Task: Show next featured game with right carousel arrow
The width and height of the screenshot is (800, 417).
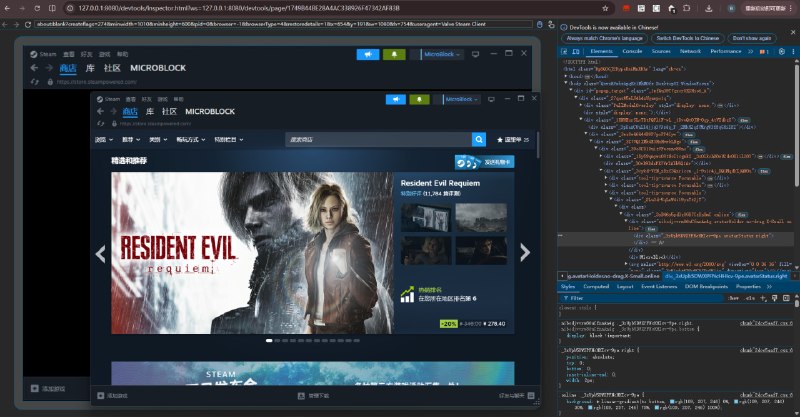Action: point(525,253)
